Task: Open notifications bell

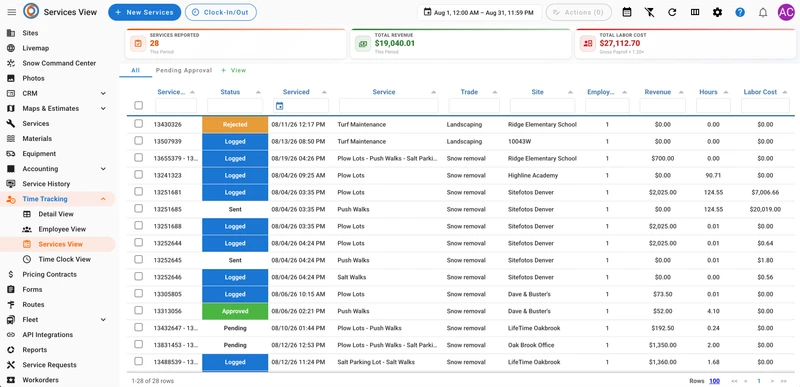Action: (x=763, y=12)
